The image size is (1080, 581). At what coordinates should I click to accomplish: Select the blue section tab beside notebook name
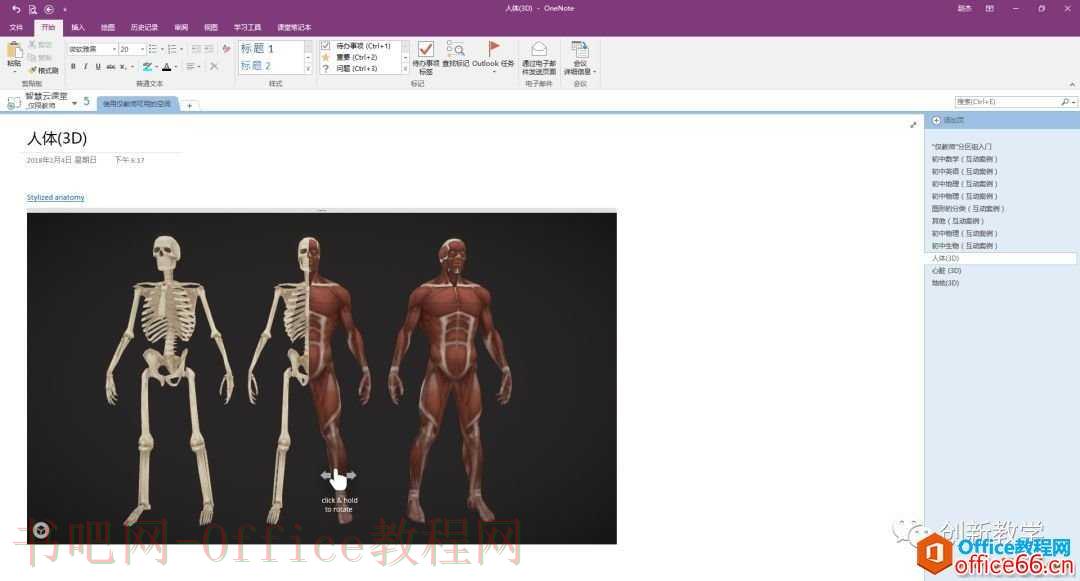pyautogui.click(x=137, y=104)
